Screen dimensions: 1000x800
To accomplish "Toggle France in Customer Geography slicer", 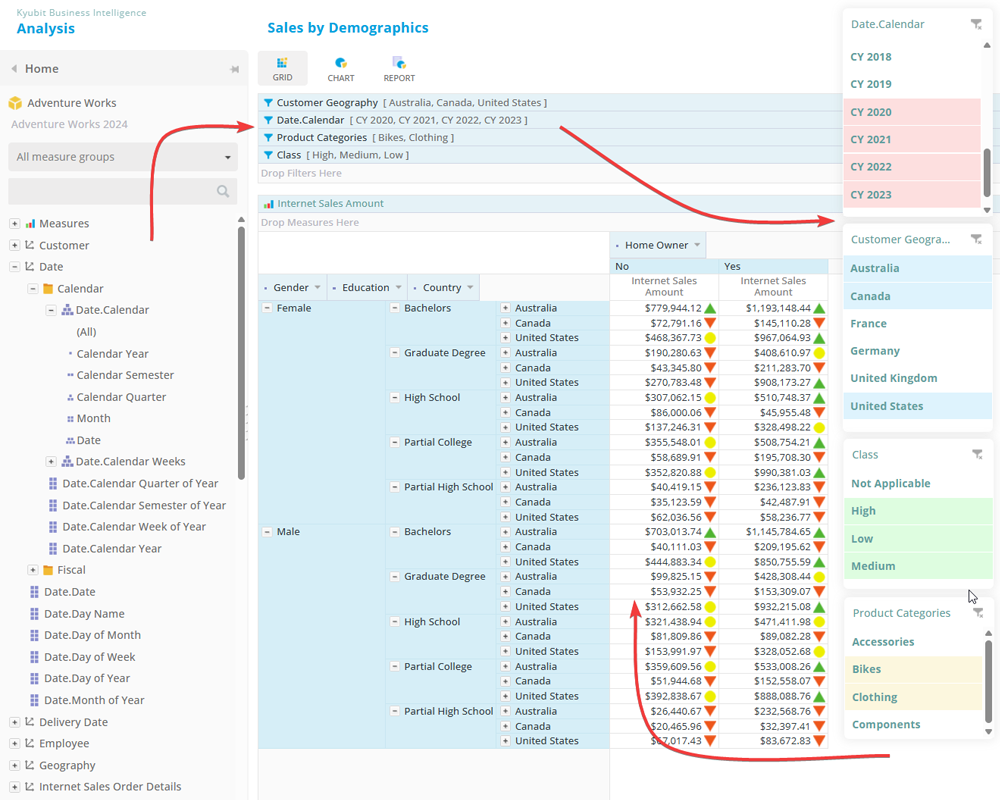I will pyautogui.click(x=868, y=323).
